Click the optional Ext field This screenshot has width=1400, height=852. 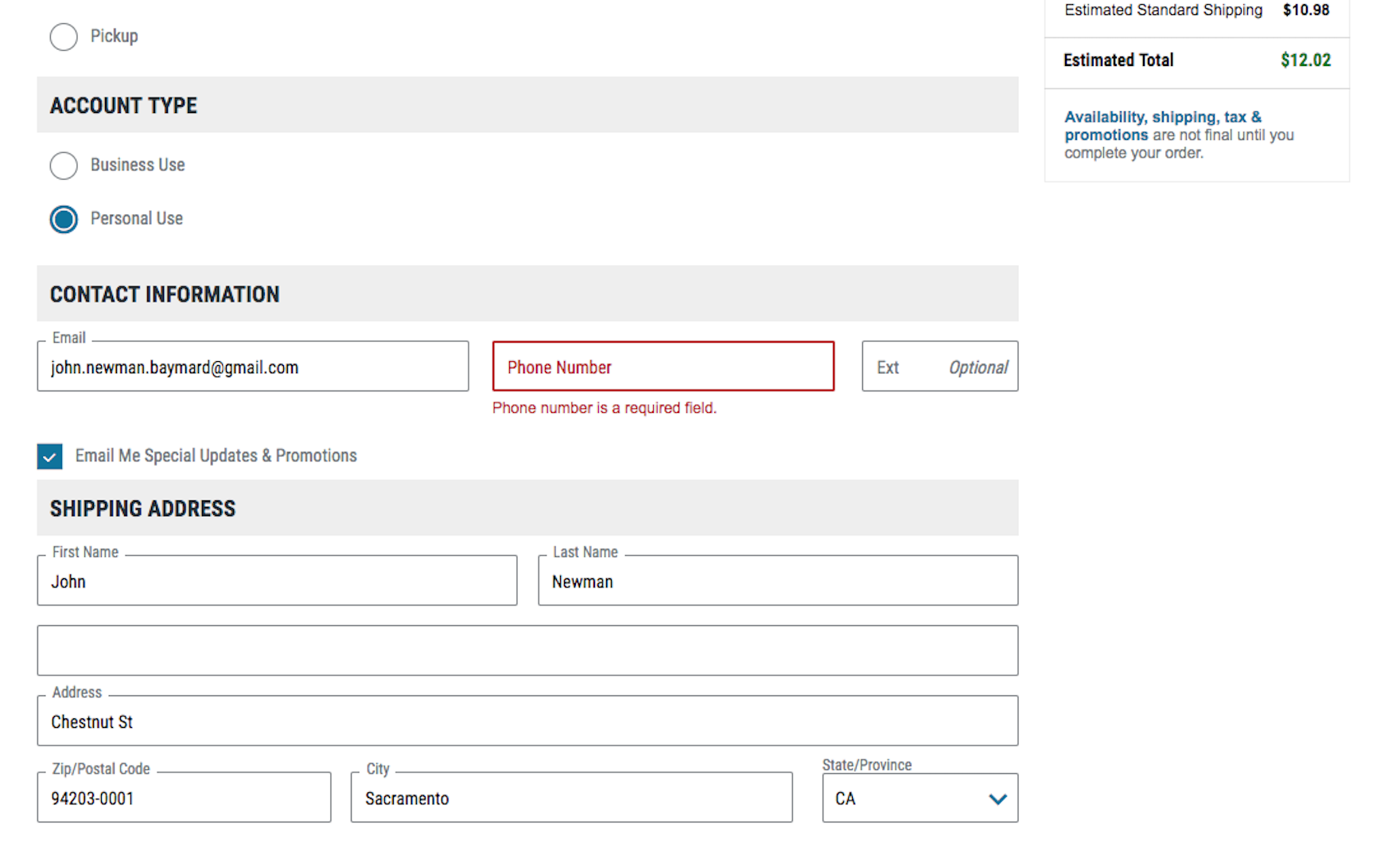tap(939, 367)
